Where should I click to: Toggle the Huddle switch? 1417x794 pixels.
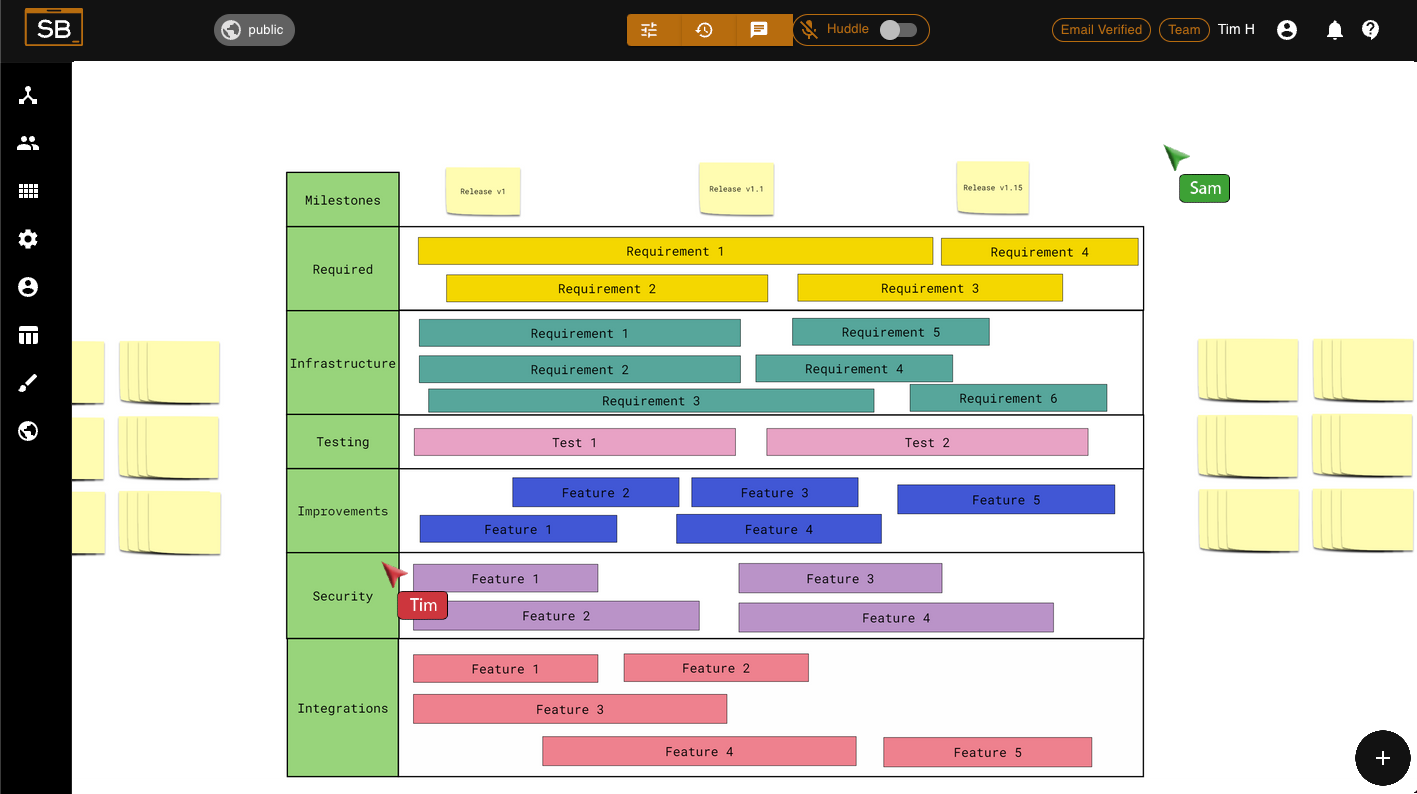tap(898, 30)
